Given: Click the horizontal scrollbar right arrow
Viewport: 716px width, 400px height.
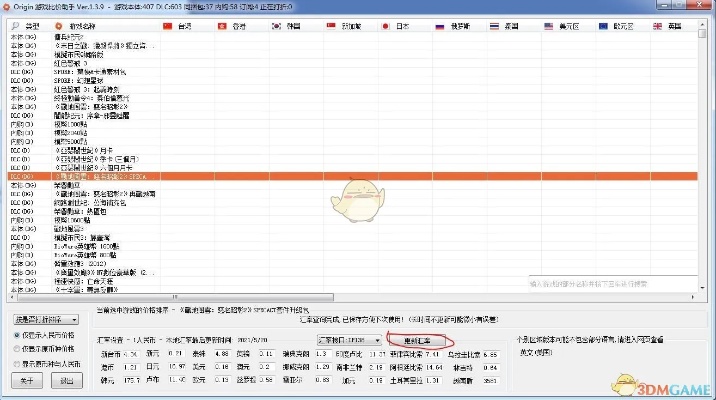Looking at the screenshot, I should (693, 297).
